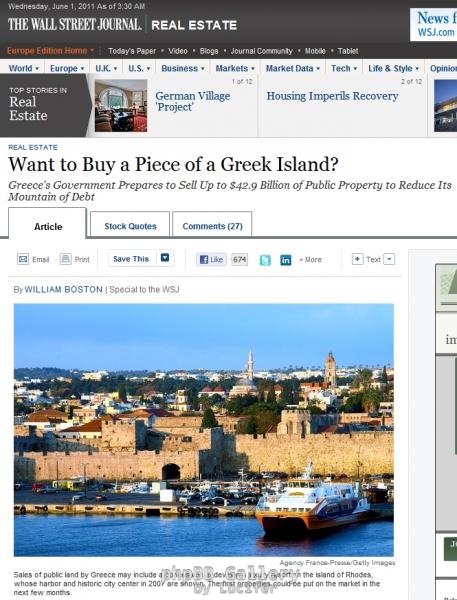The width and height of the screenshot is (457, 600).
Task: Decrease text size with minus icon
Action: pyautogui.click(x=389, y=259)
